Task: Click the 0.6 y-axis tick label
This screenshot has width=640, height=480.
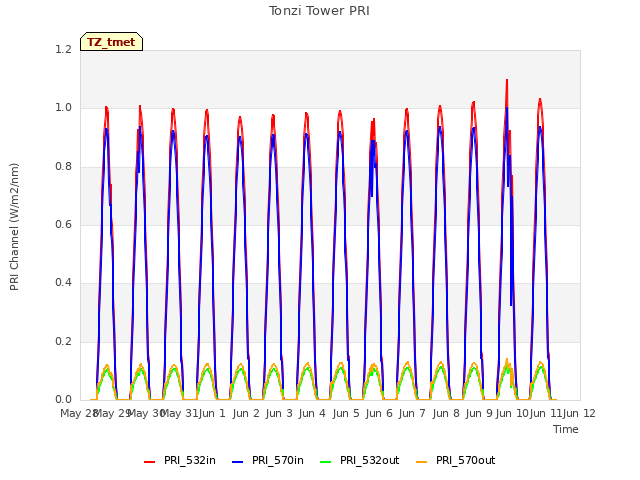Action: (x=63, y=224)
